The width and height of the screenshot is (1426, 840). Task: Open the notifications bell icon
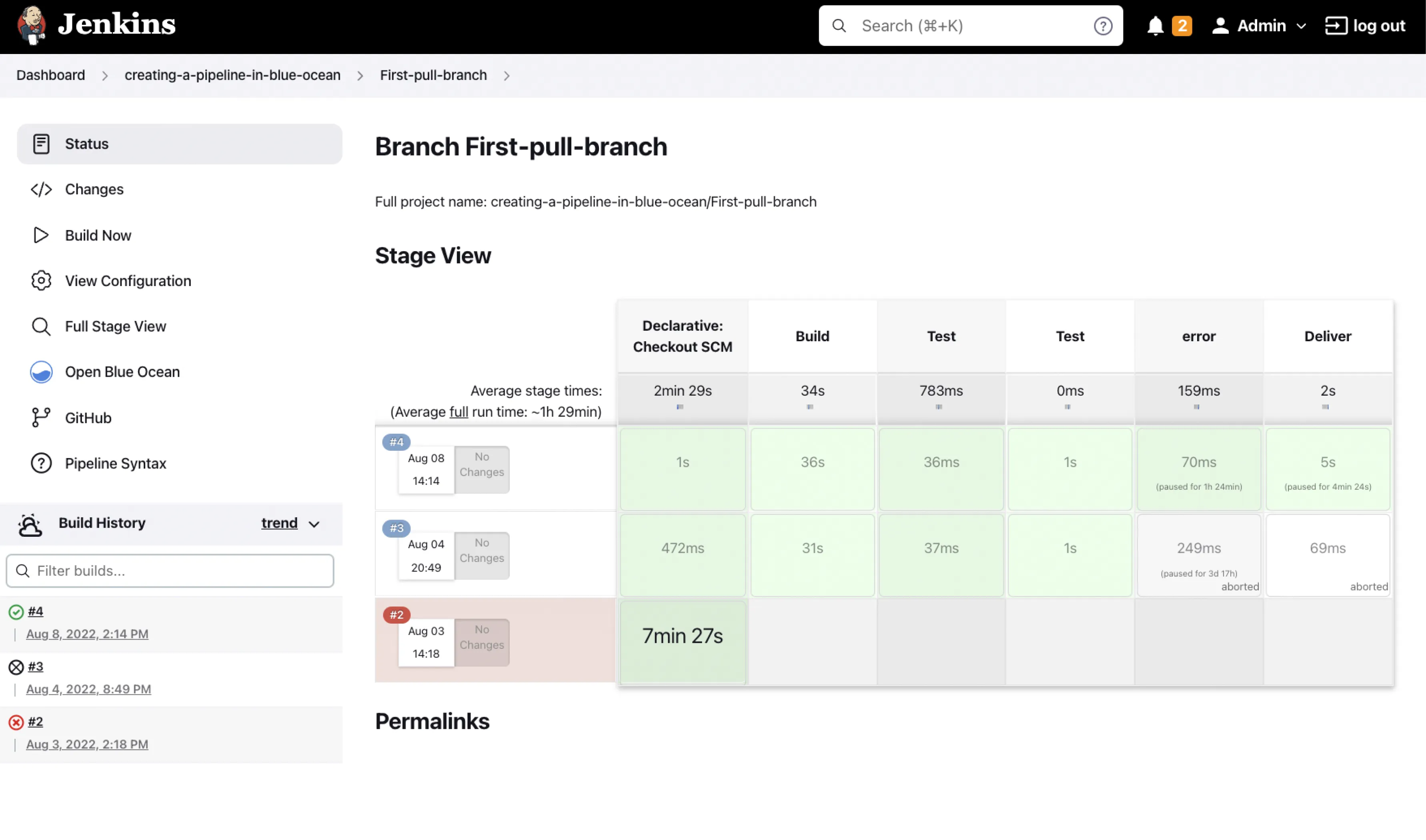(1155, 26)
